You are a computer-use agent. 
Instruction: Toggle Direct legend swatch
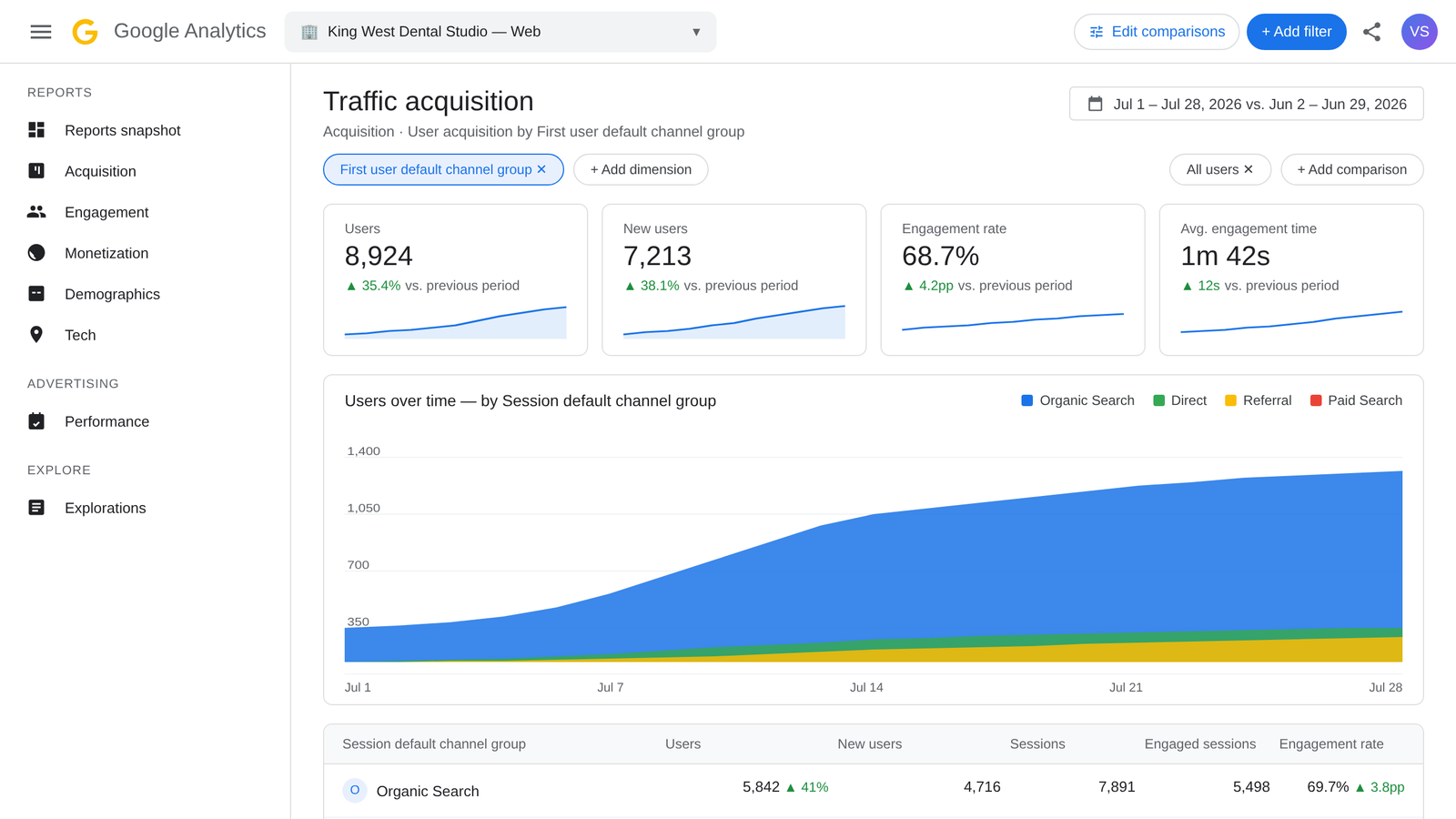pyautogui.click(x=1159, y=400)
